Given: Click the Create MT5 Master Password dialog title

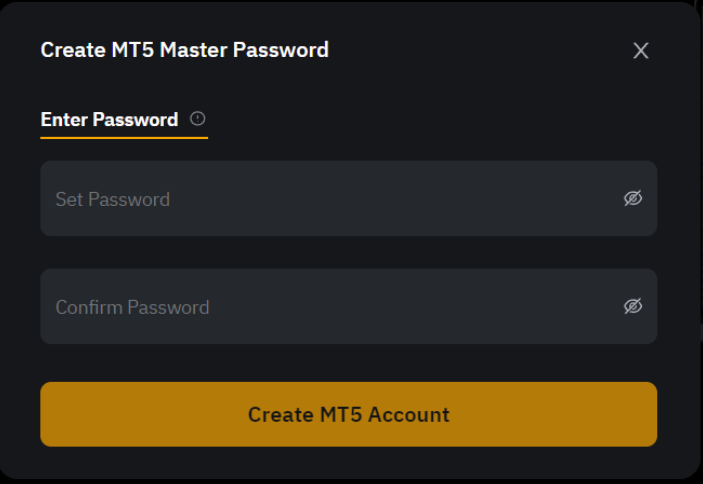Looking at the screenshot, I should coord(185,50).
